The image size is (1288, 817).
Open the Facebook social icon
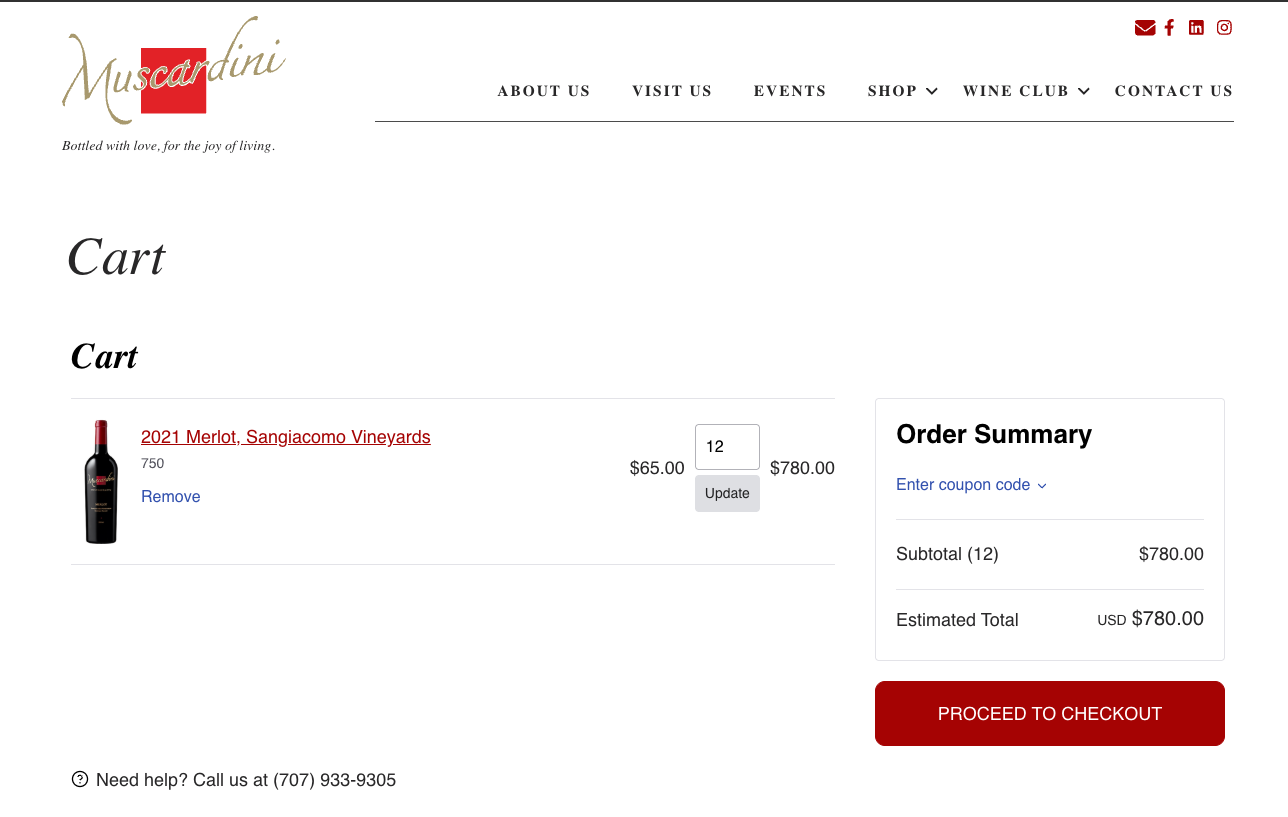click(1169, 28)
